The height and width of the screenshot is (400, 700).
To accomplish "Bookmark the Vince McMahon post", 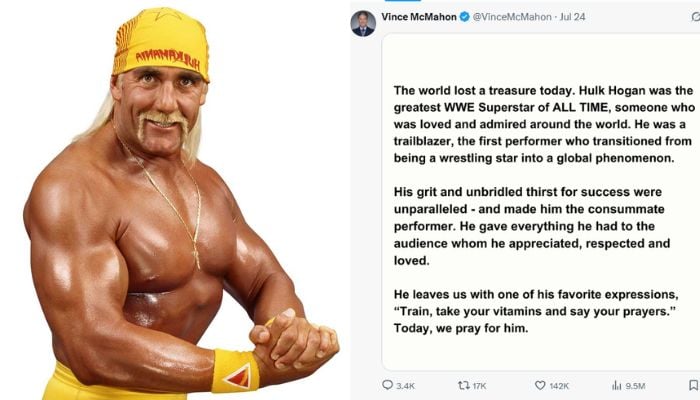I will click(x=693, y=384).
